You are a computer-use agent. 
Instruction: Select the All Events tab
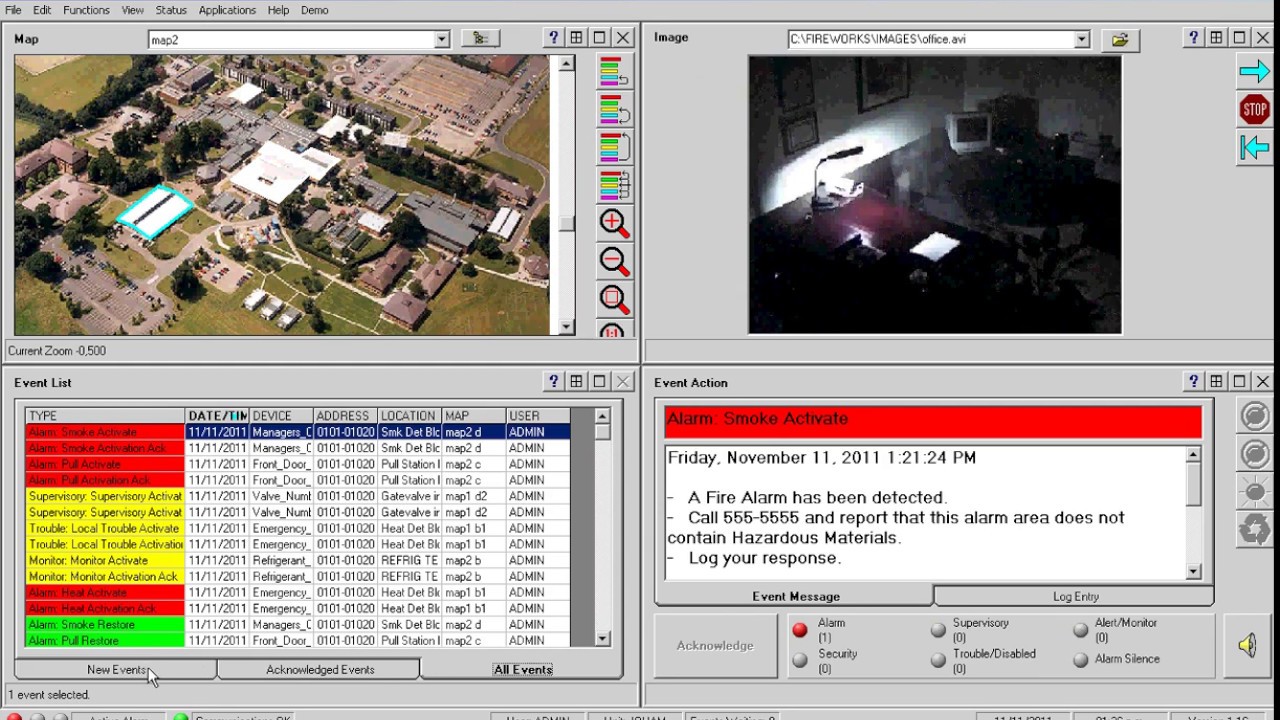(523, 669)
